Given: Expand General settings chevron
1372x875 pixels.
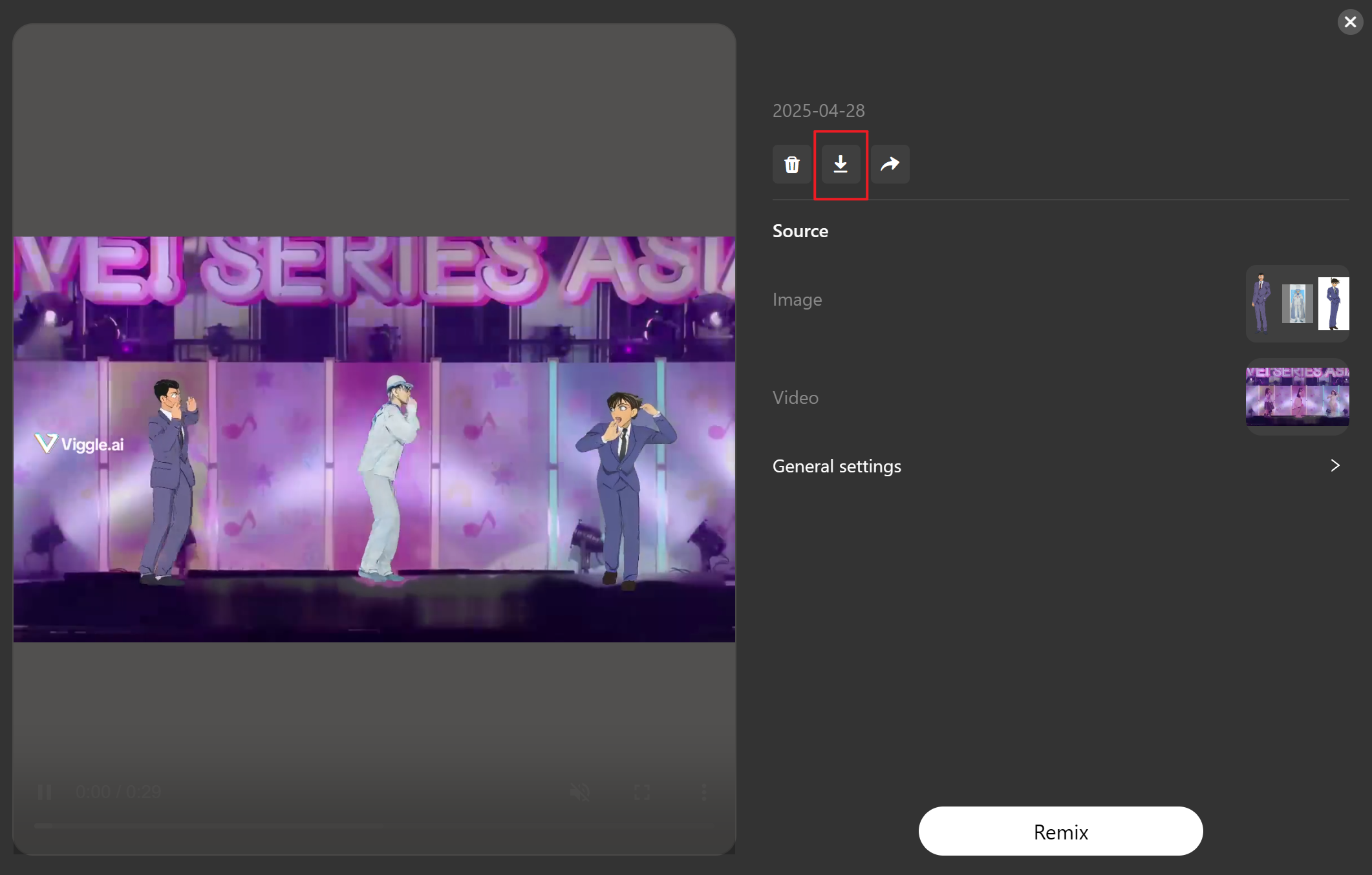Looking at the screenshot, I should click(1335, 465).
